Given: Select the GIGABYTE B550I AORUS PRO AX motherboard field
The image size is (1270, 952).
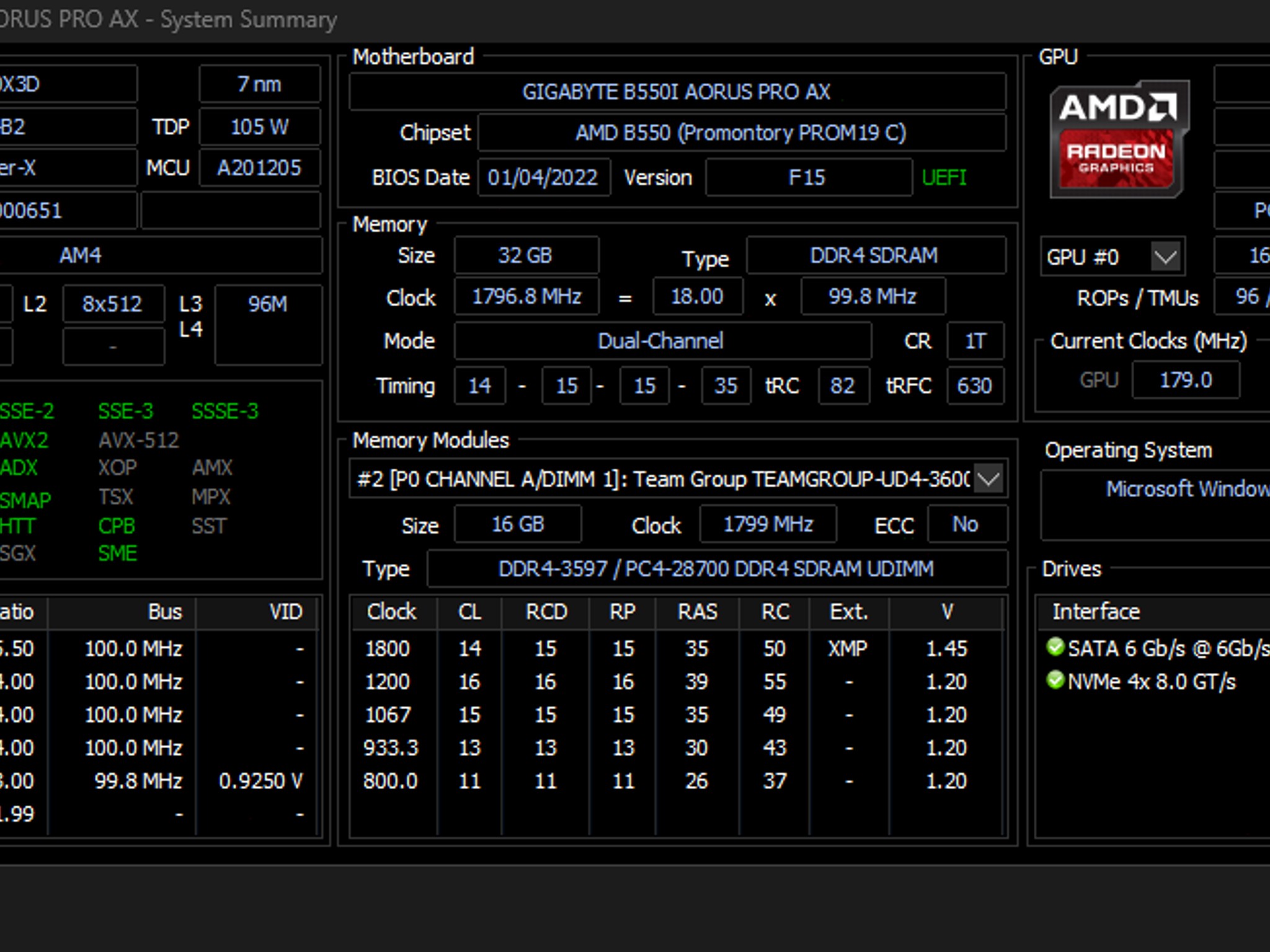Looking at the screenshot, I should pyautogui.click(x=676, y=92).
